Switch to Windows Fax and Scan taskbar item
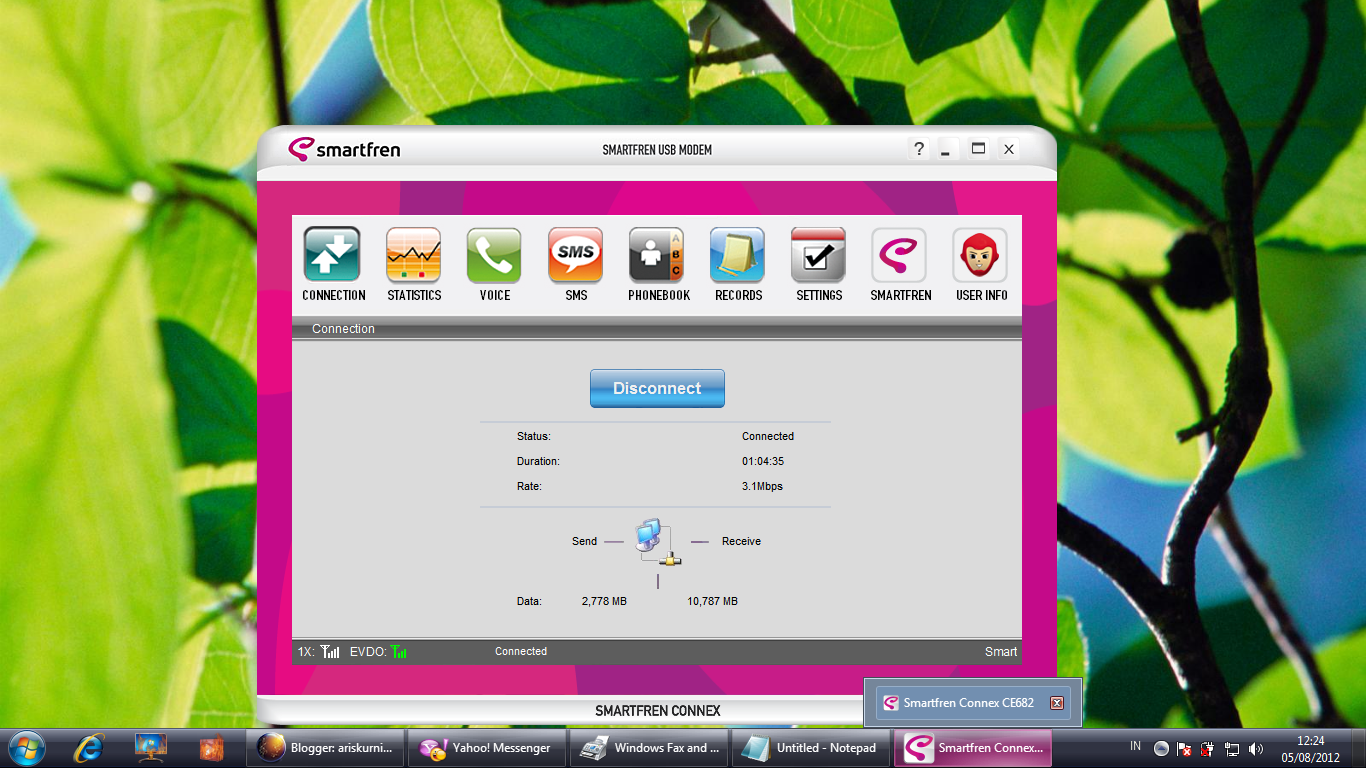Screen dimensions: 1366x768 pyautogui.click(x=649, y=747)
